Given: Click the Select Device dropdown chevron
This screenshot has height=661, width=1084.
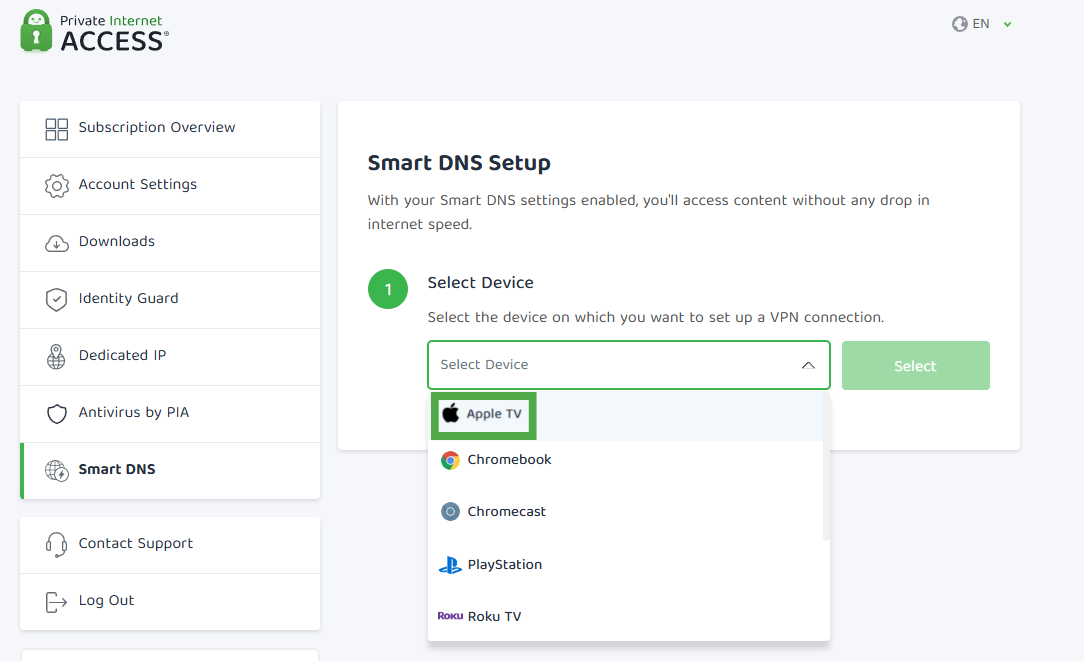Looking at the screenshot, I should tap(808, 365).
